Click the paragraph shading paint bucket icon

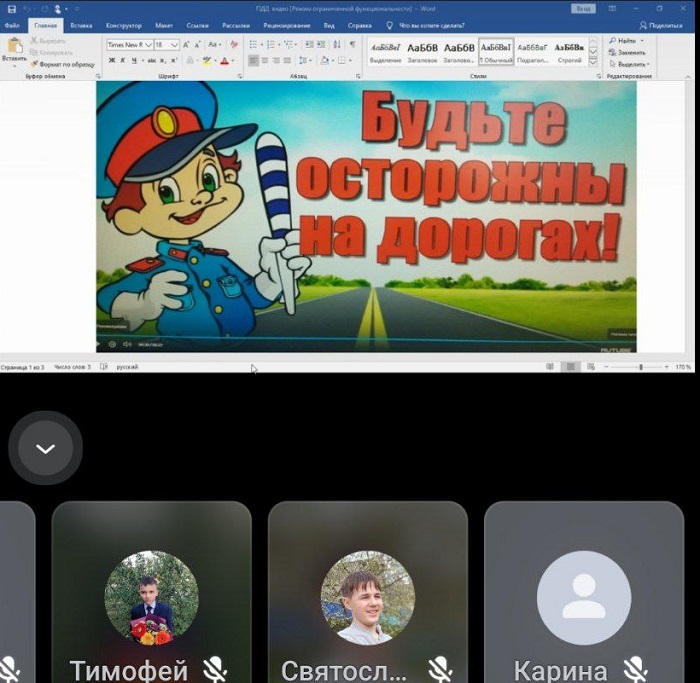325,60
